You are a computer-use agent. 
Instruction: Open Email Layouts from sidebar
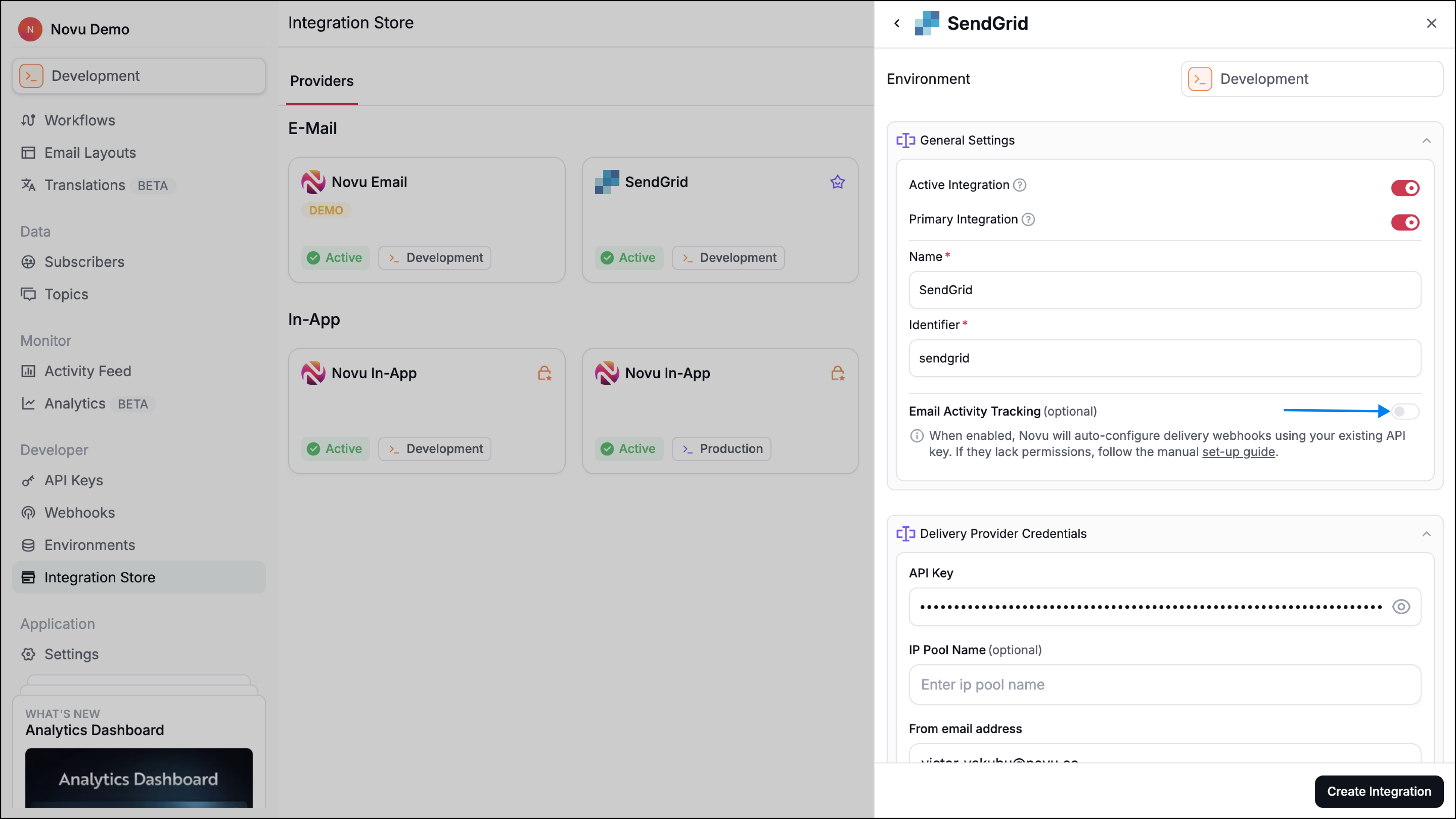coord(90,152)
